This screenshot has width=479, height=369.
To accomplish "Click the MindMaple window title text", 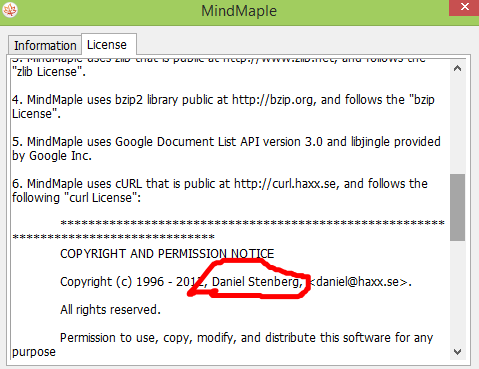I will pyautogui.click(x=239, y=11).
